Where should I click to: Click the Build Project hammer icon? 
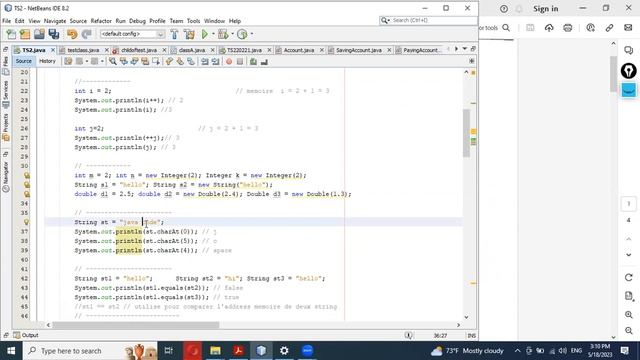[x=174, y=34]
